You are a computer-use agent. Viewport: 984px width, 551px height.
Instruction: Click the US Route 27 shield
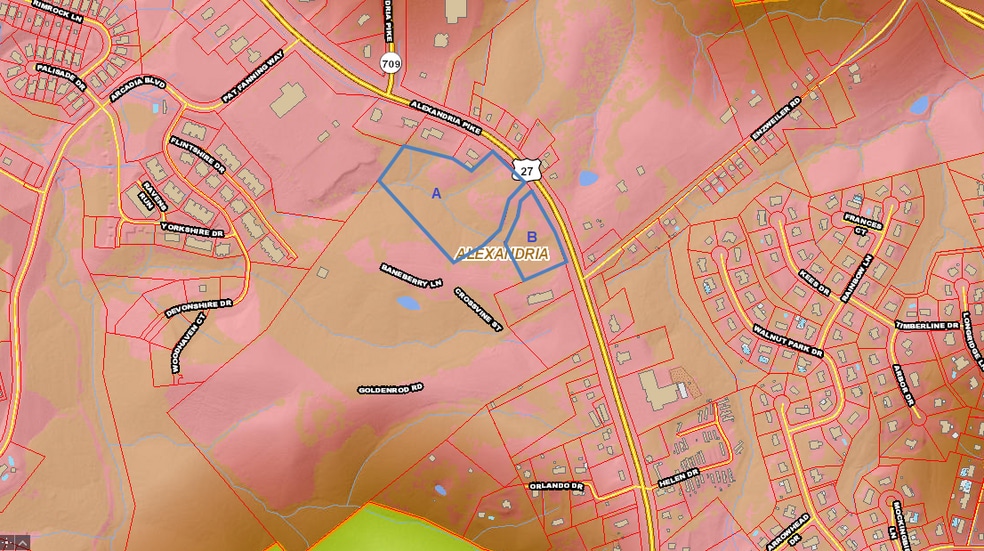526,170
